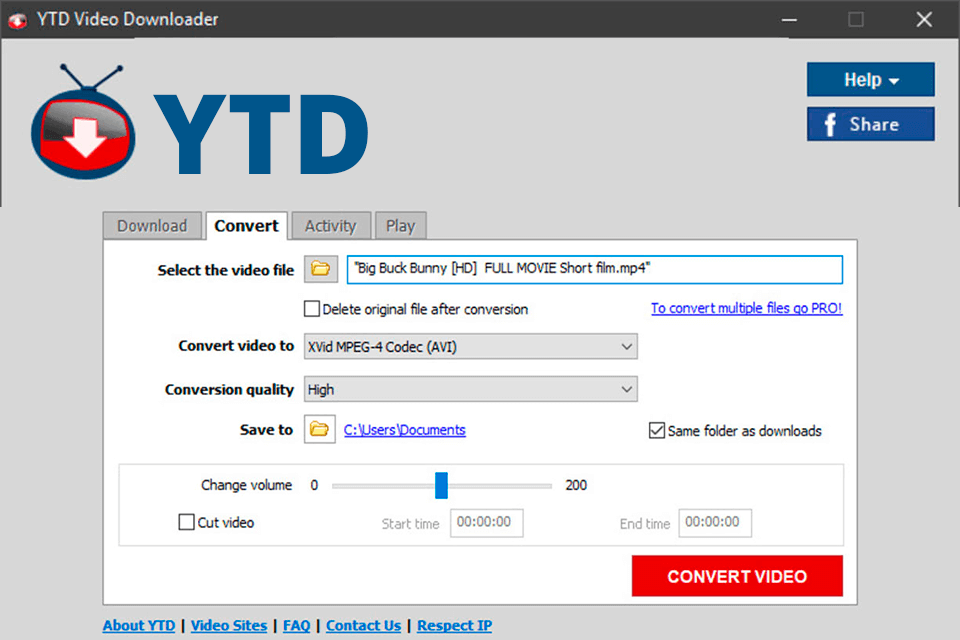Viewport: 960px width, 640px height.
Task: Go to the Play tab
Action: pos(400,226)
